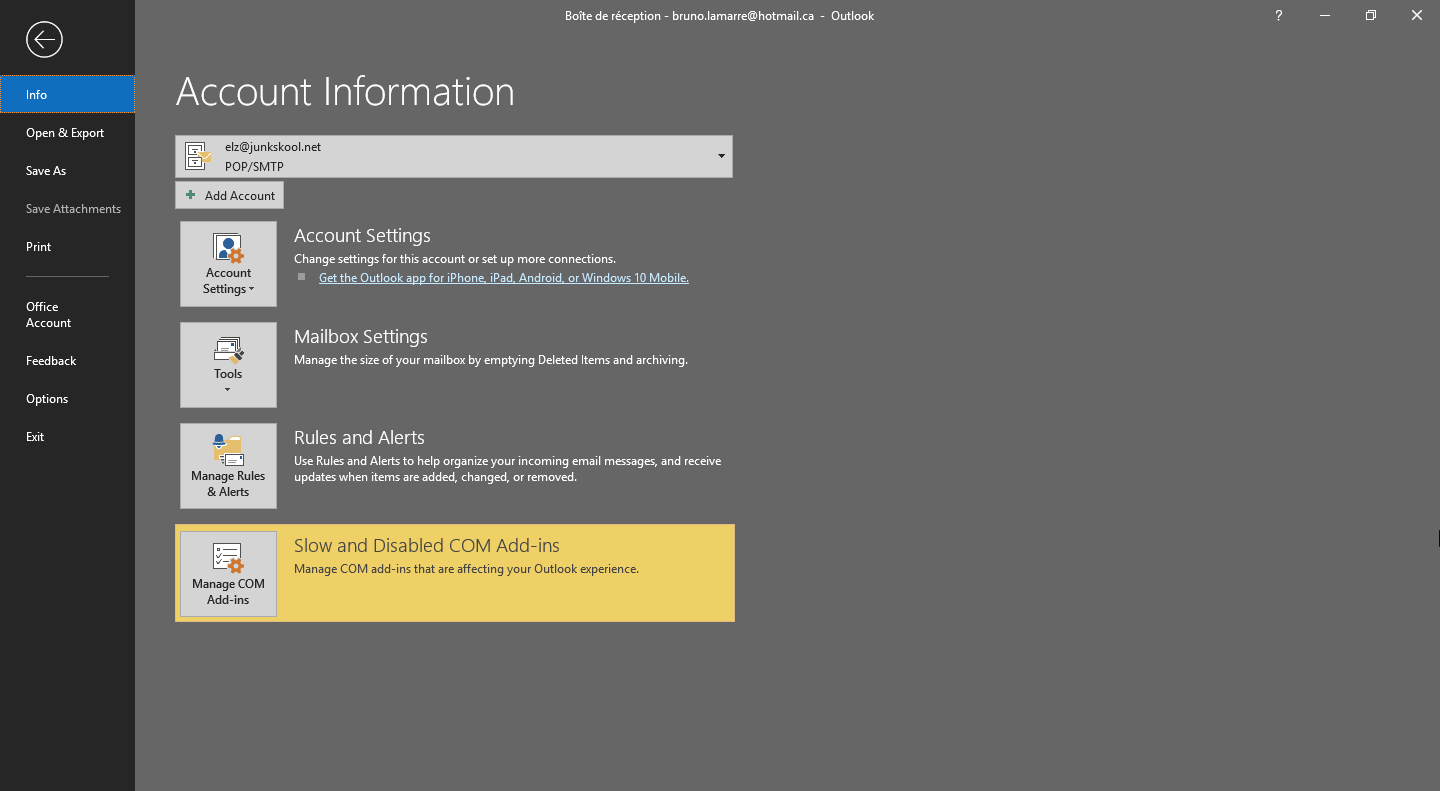Click the Account Settings heading text
Image resolution: width=1440 pixels, height=791 pixels.
tap(362, 236)
